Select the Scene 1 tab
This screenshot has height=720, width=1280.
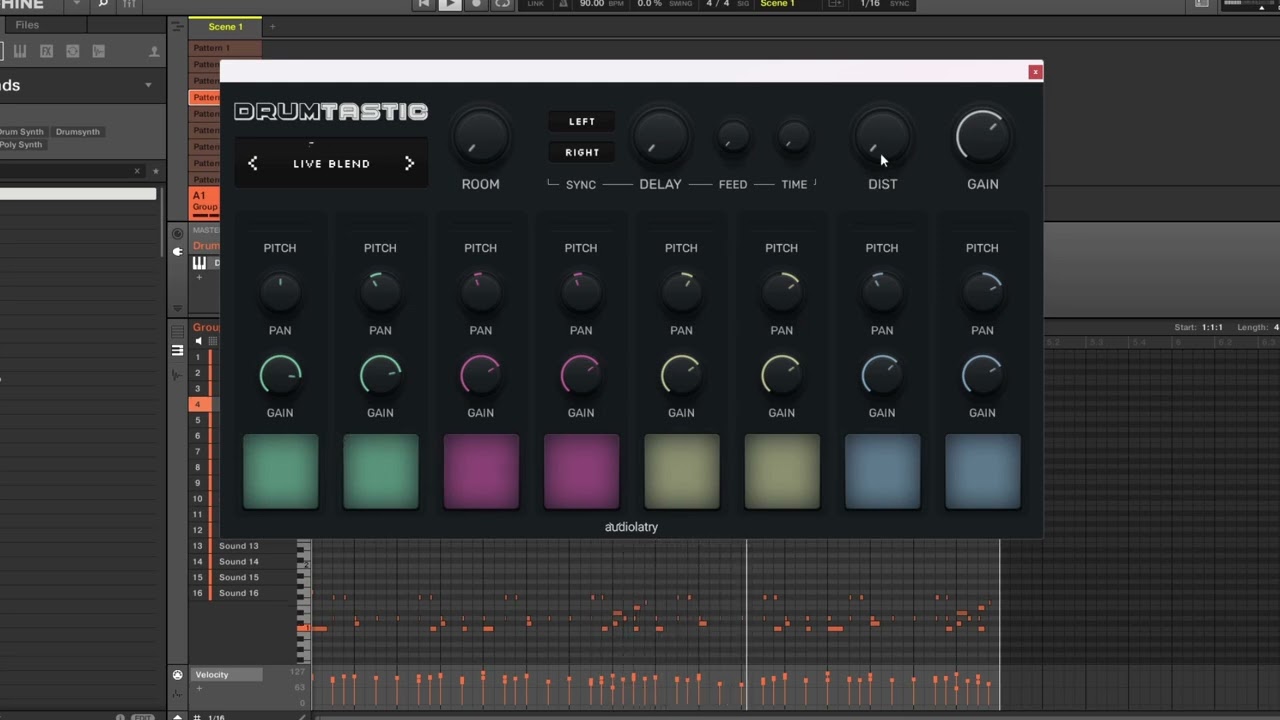tap(225, 27)
